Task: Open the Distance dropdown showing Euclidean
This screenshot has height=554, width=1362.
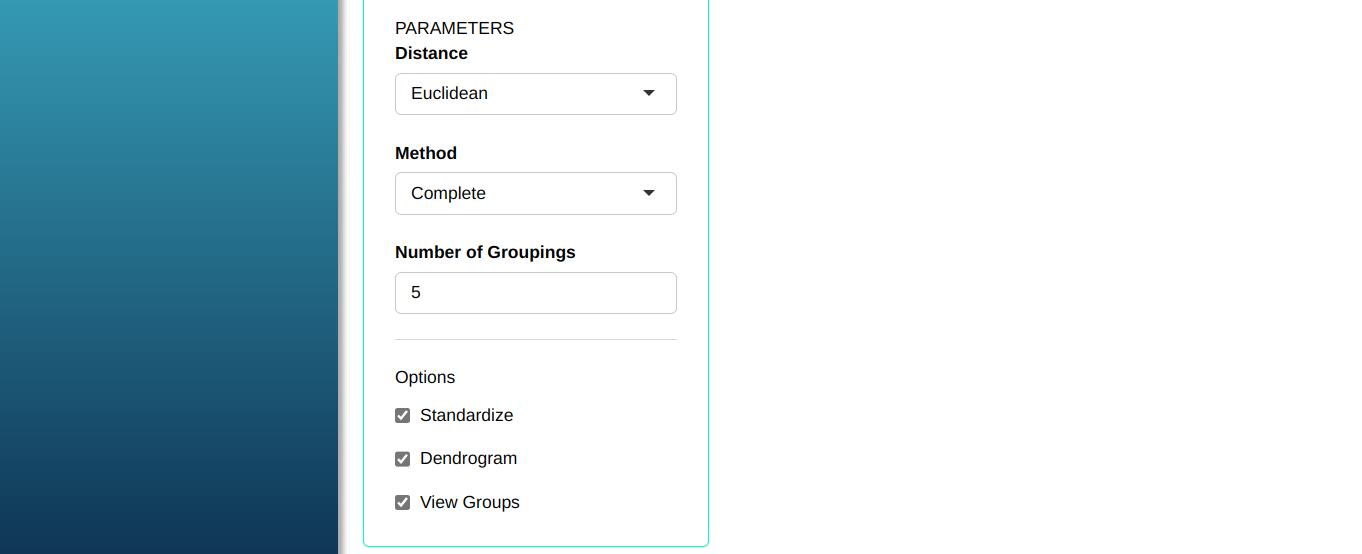Action: 535,94
